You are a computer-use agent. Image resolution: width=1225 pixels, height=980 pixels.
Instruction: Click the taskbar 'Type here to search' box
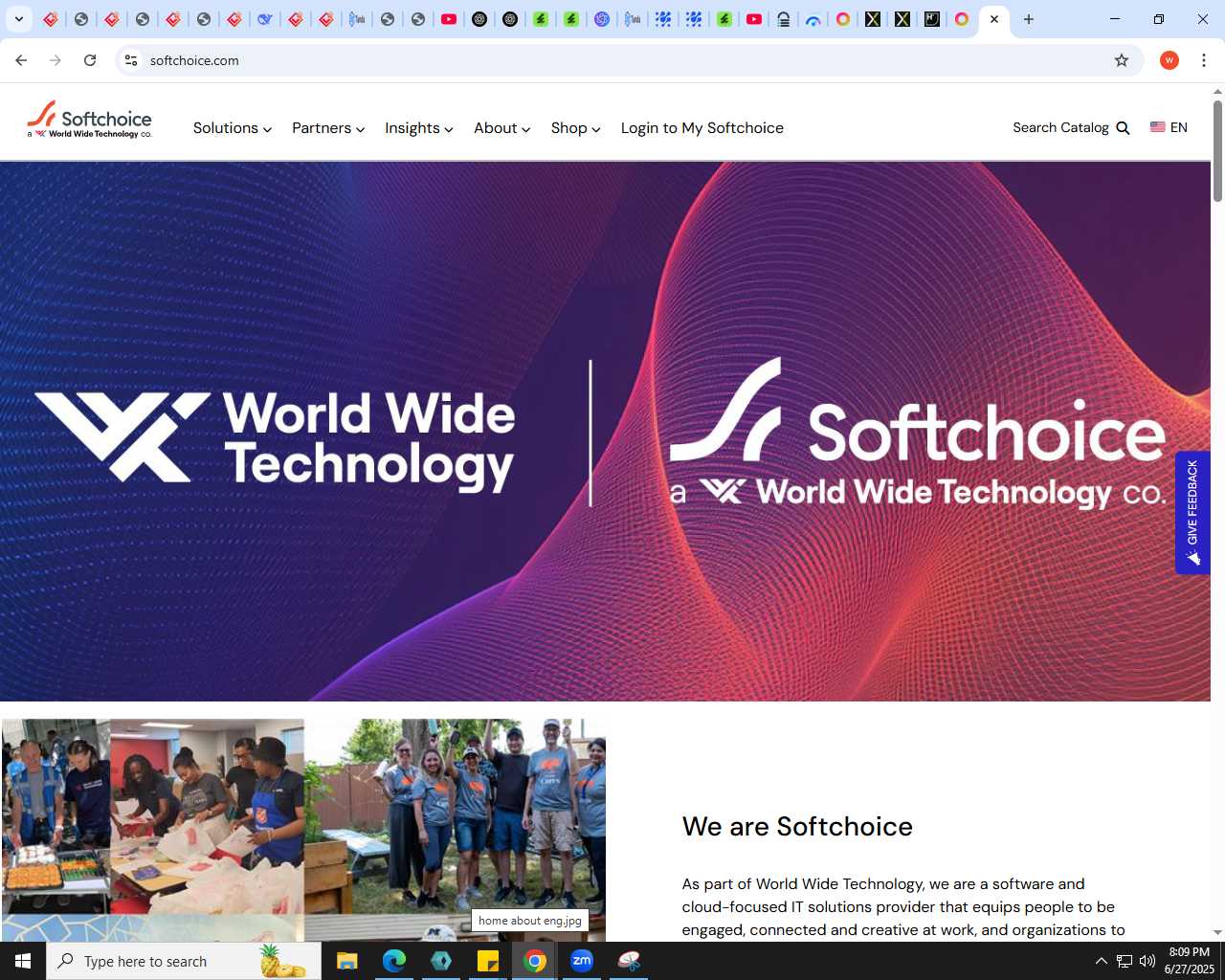pyautogui.click(x=184, y=961)
